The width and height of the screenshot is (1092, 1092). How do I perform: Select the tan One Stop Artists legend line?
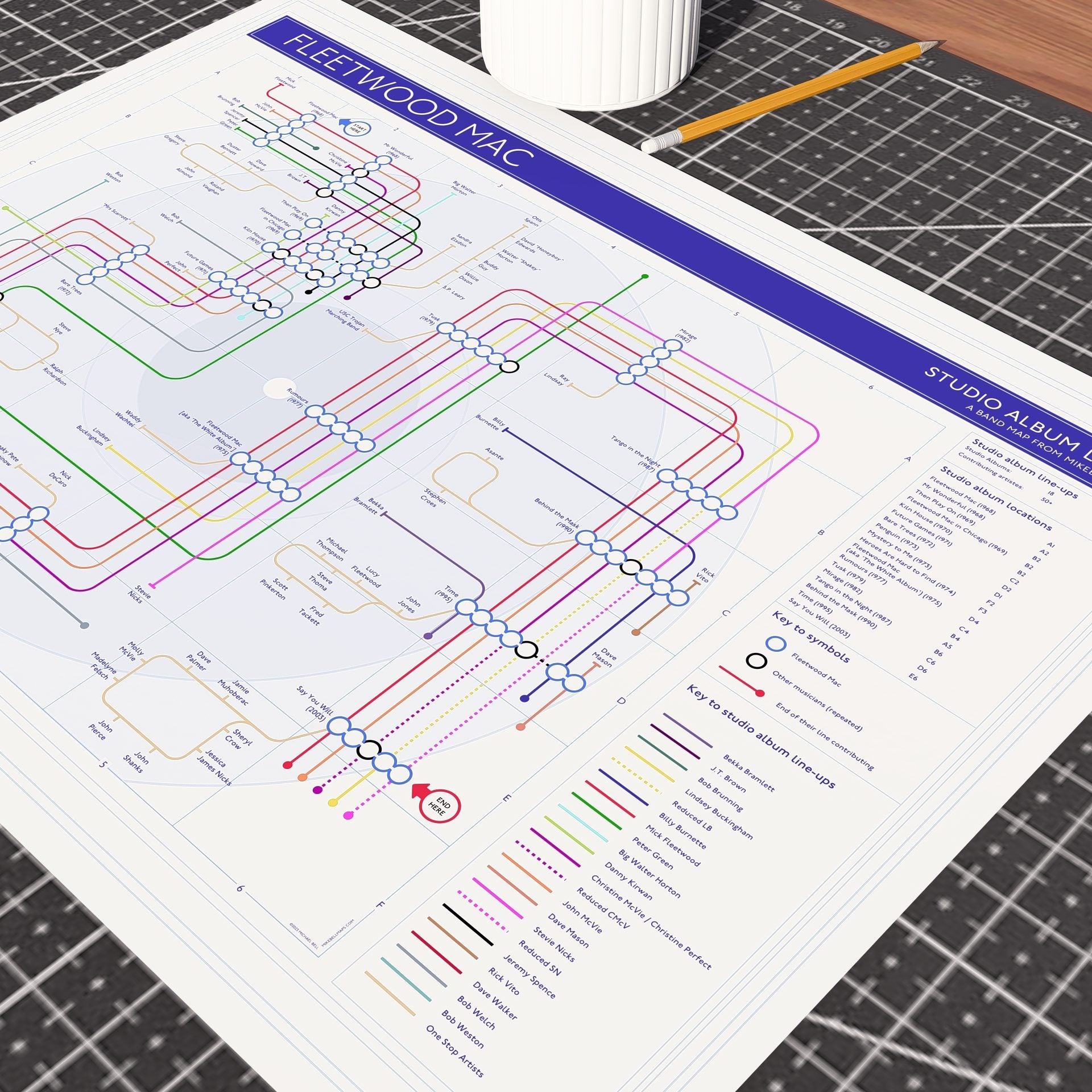[x=390, y=993]
